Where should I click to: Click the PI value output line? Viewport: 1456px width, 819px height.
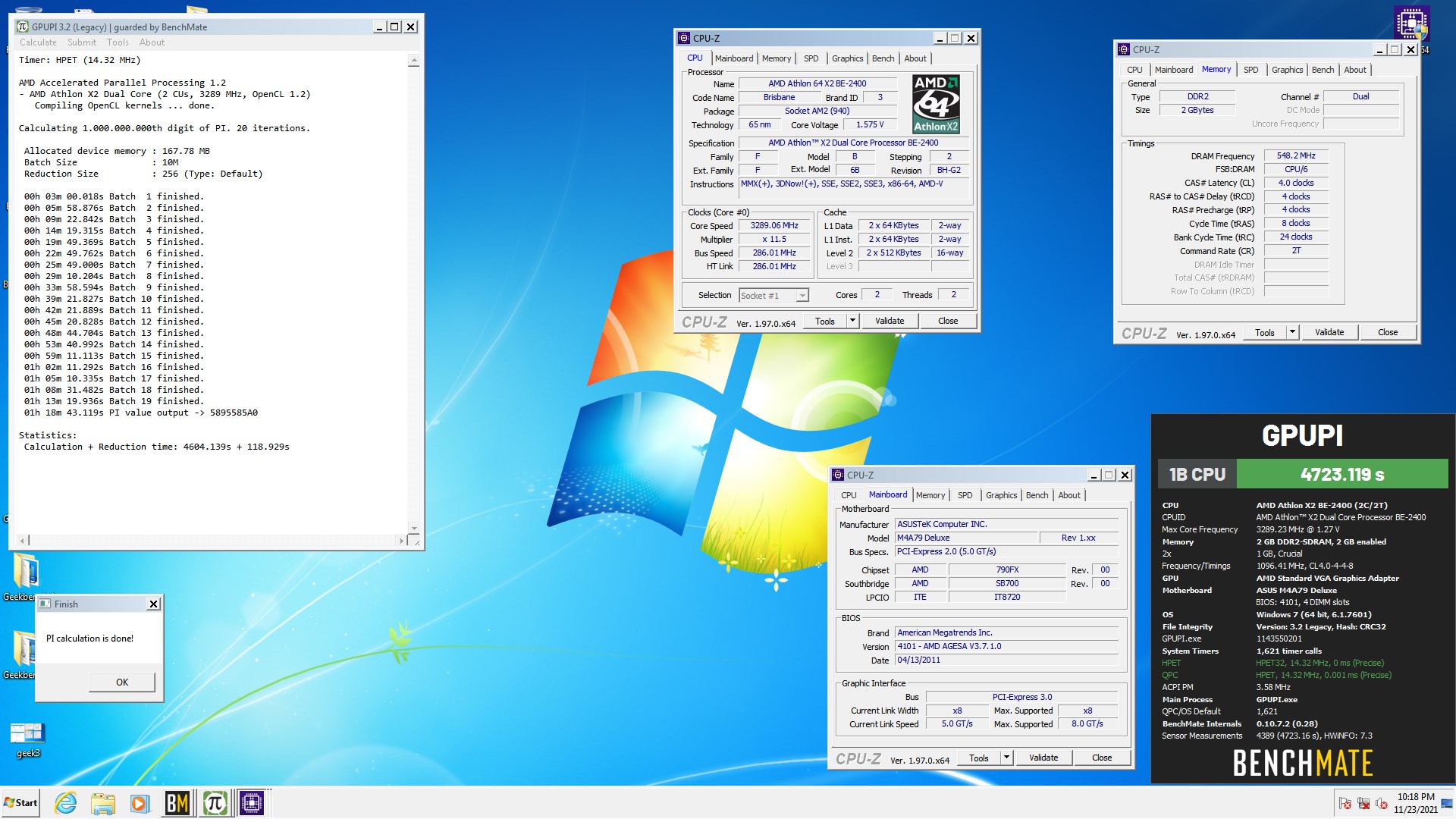(140, 413)
